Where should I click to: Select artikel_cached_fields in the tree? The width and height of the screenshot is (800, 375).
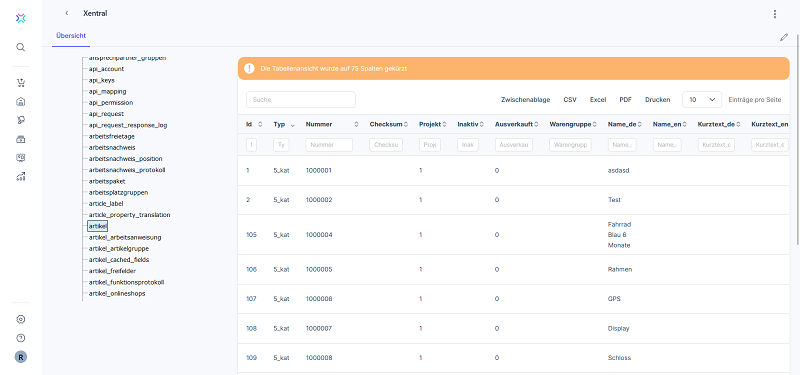coord(119,260)
